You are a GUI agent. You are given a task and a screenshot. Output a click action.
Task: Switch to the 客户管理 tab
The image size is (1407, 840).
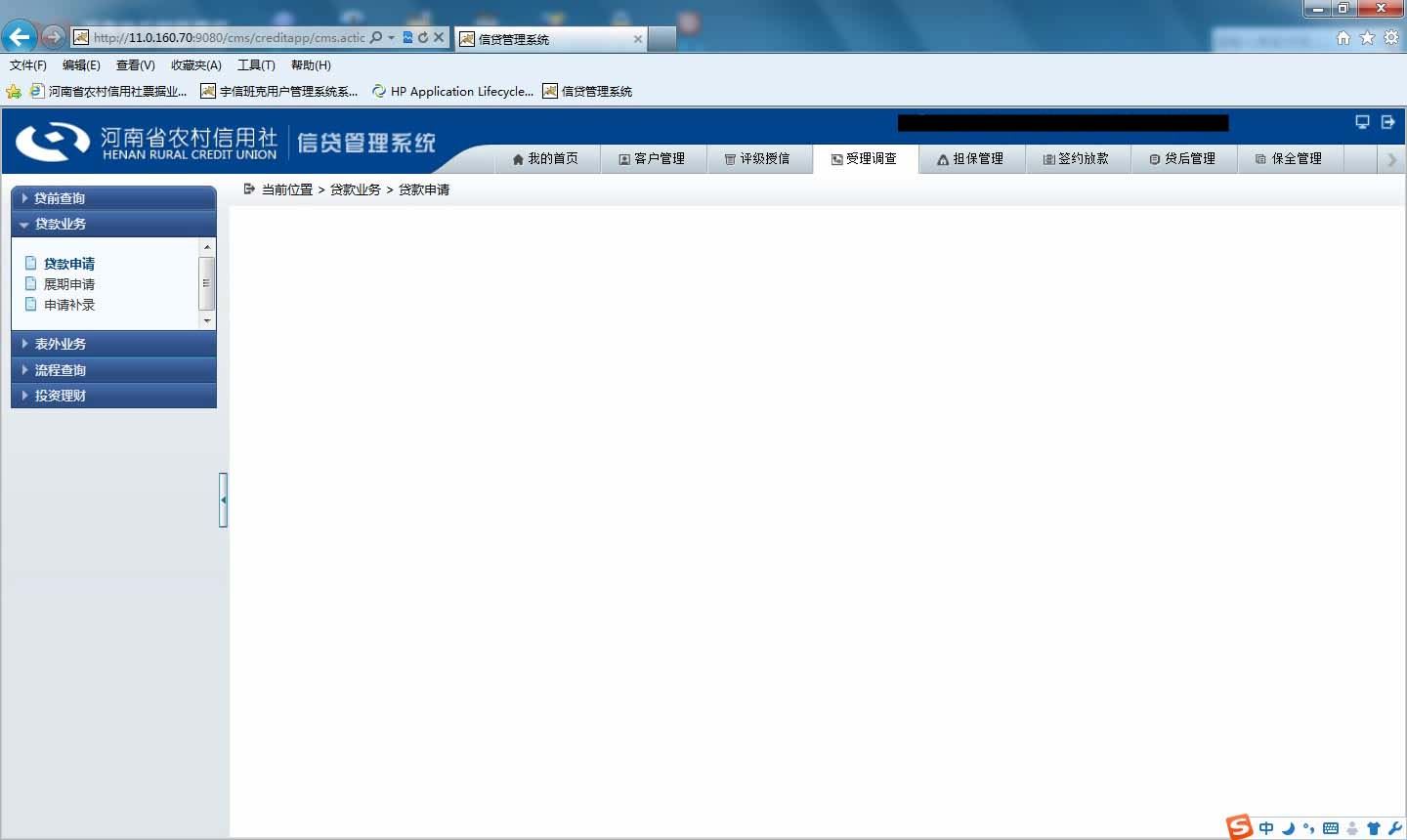coord(652,158)
